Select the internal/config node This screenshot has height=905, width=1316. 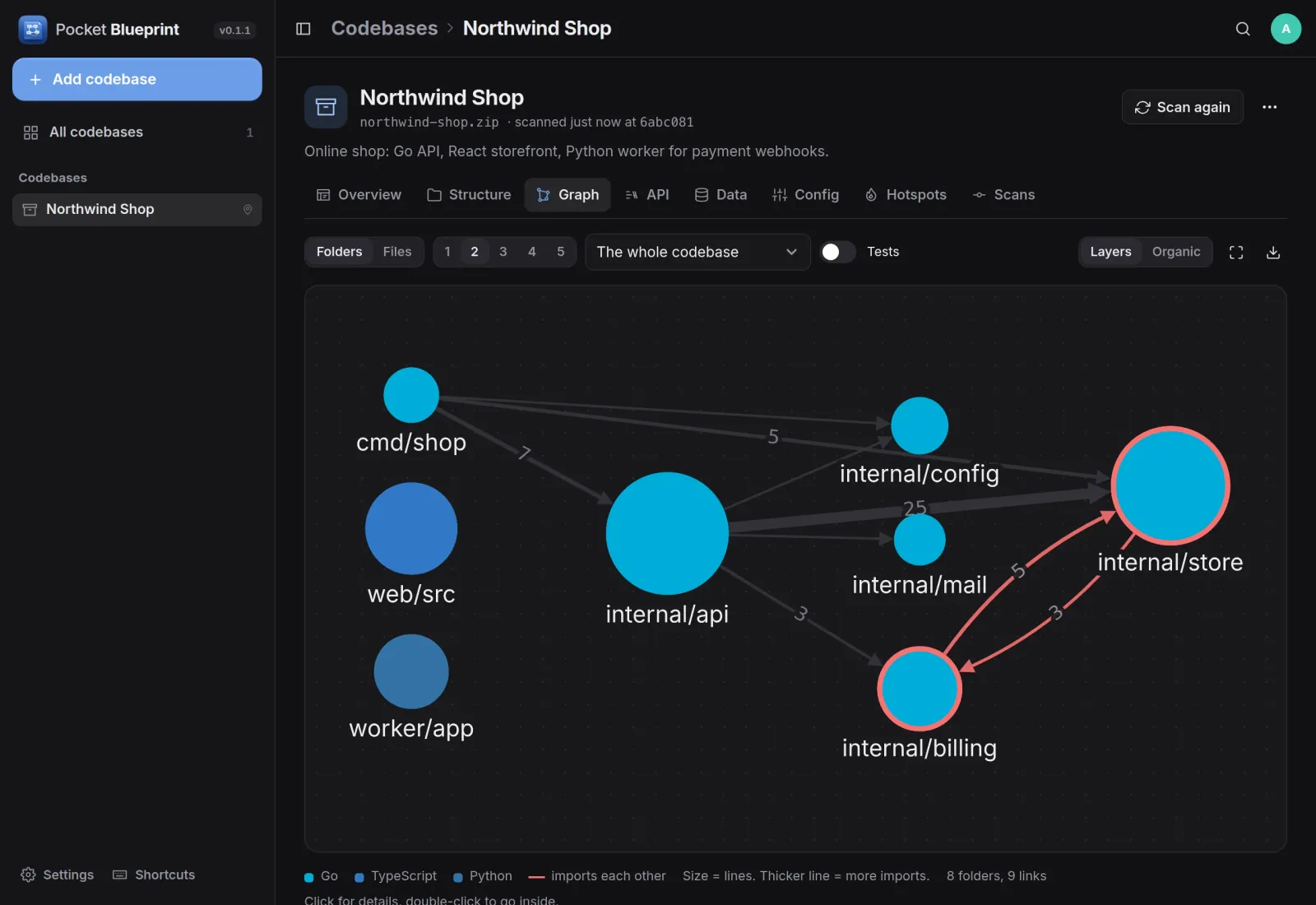click(x=920, y=425)
